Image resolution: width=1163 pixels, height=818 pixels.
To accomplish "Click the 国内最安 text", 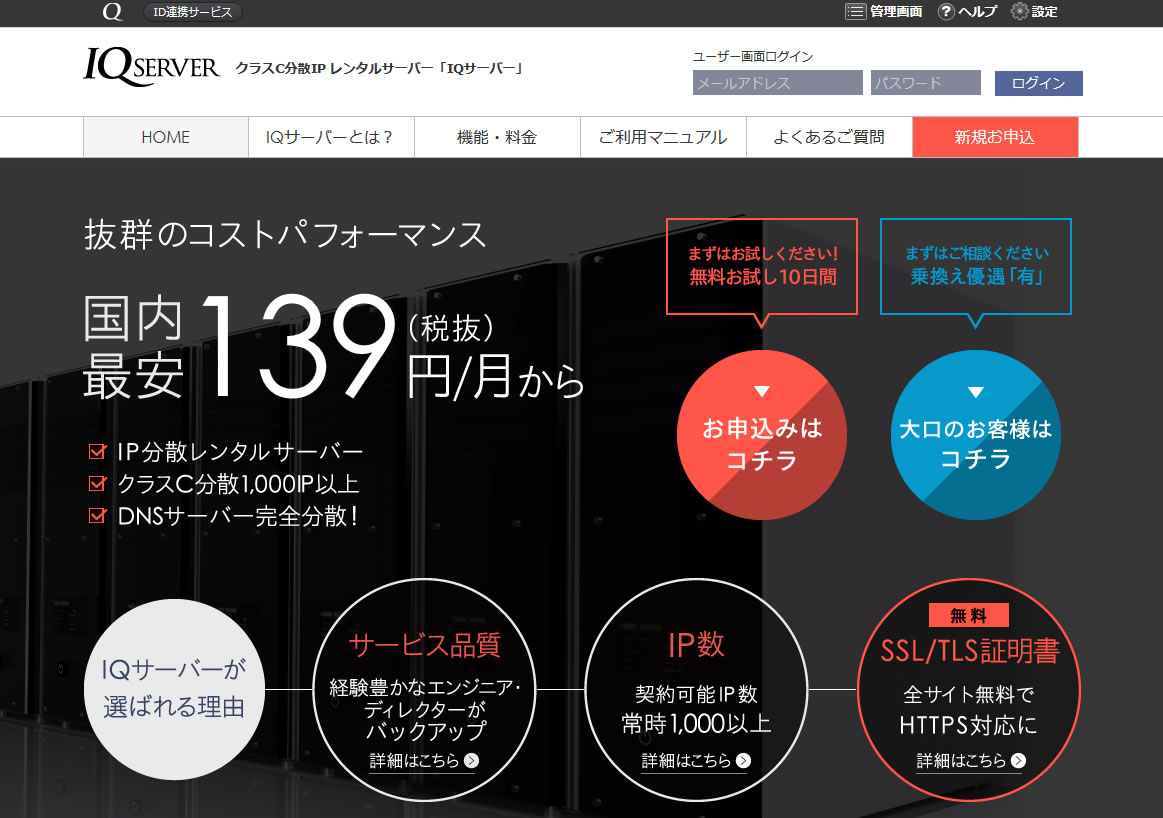I will tap(134, 347).
